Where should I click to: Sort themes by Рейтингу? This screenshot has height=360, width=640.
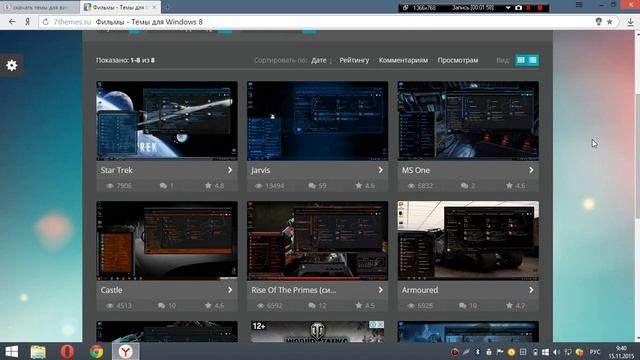pyautogui.click(x=354, y=60)
